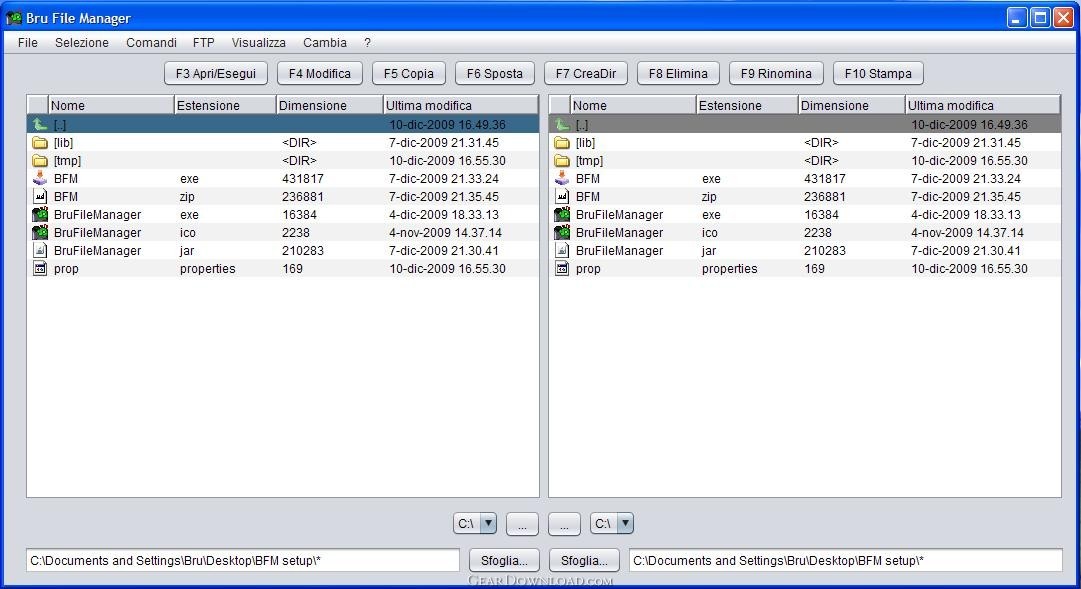Click the F3 Apri/Esegui button

pyautogui.click(x=216, y=74)
